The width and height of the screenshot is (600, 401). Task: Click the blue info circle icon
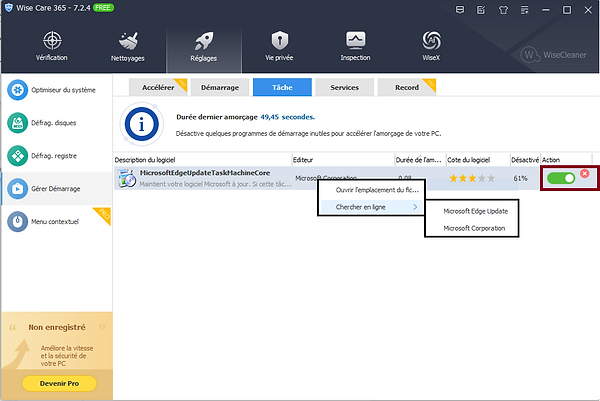pos(142,124)
